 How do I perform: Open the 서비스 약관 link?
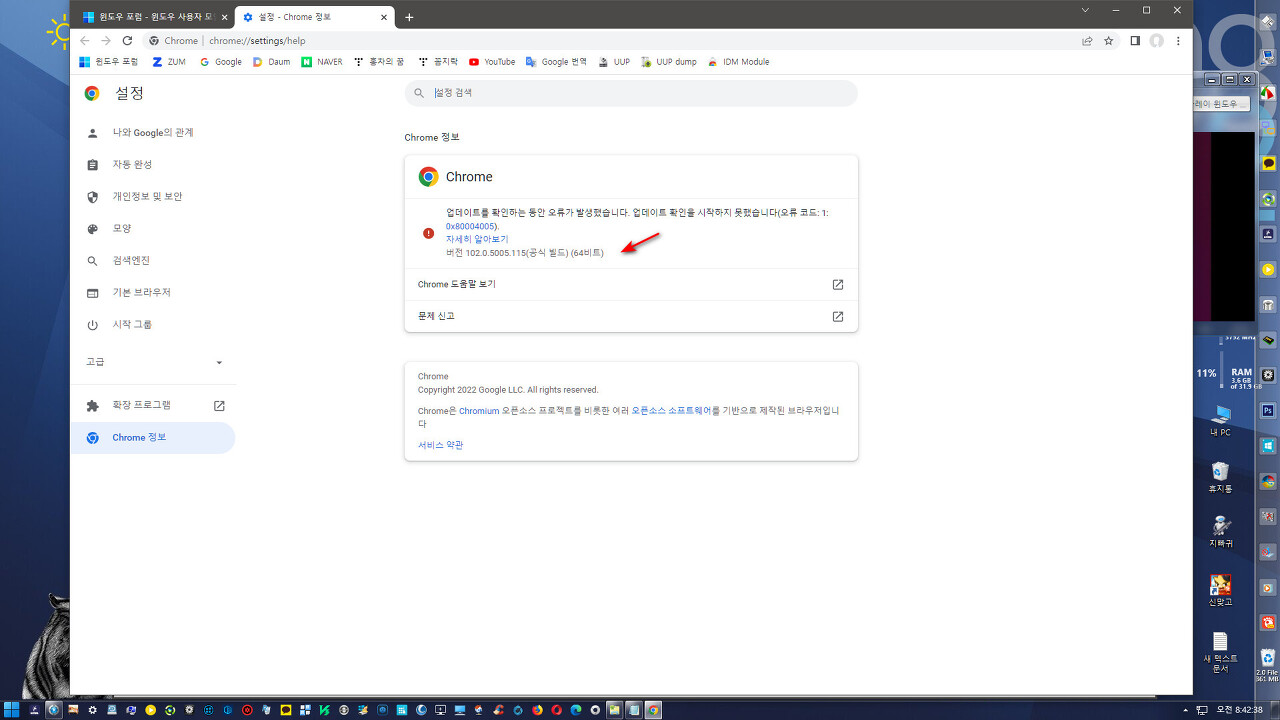click(x=440, y=445)
